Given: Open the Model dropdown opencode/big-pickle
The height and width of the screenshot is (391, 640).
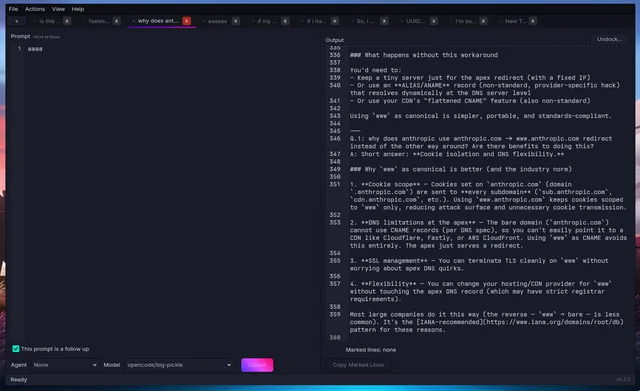Looking at the screenshot, I should 179,365.
